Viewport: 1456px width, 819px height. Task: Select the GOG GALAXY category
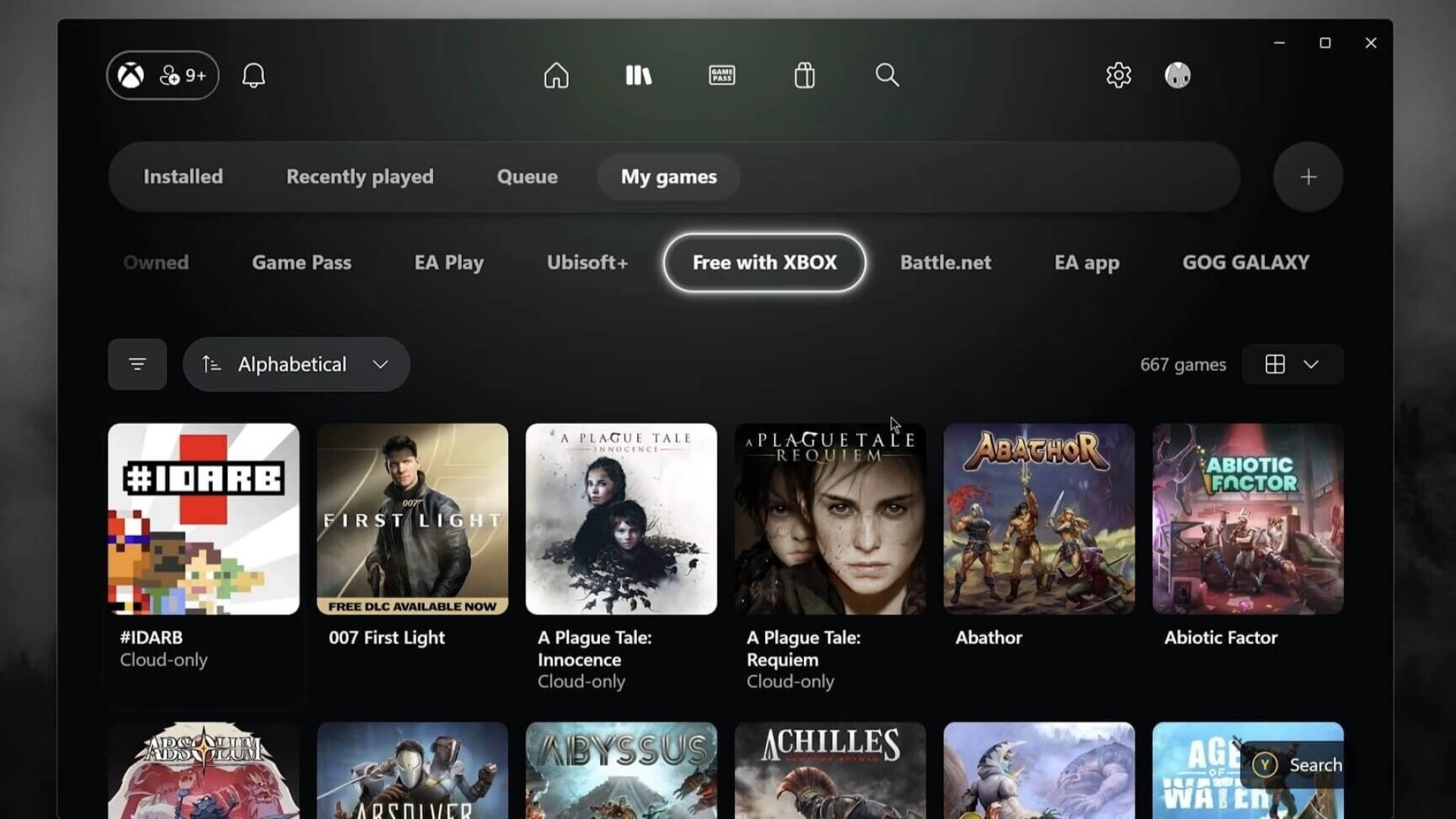coord(1245,262)
